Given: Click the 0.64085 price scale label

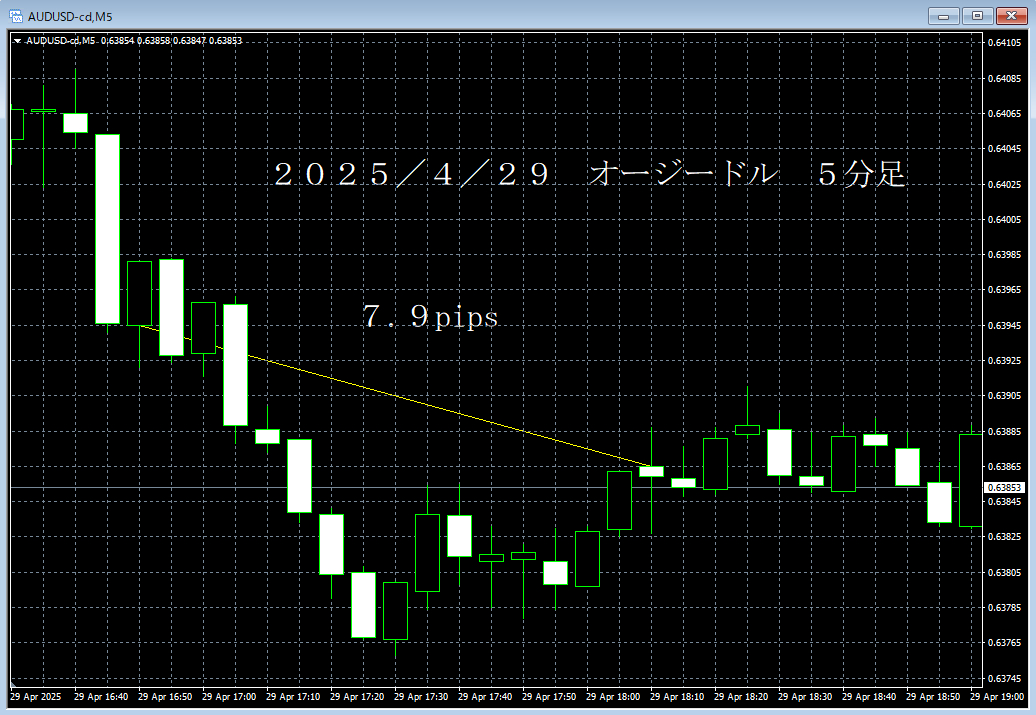Looking at the screenshot, I should pos(1004,79).
